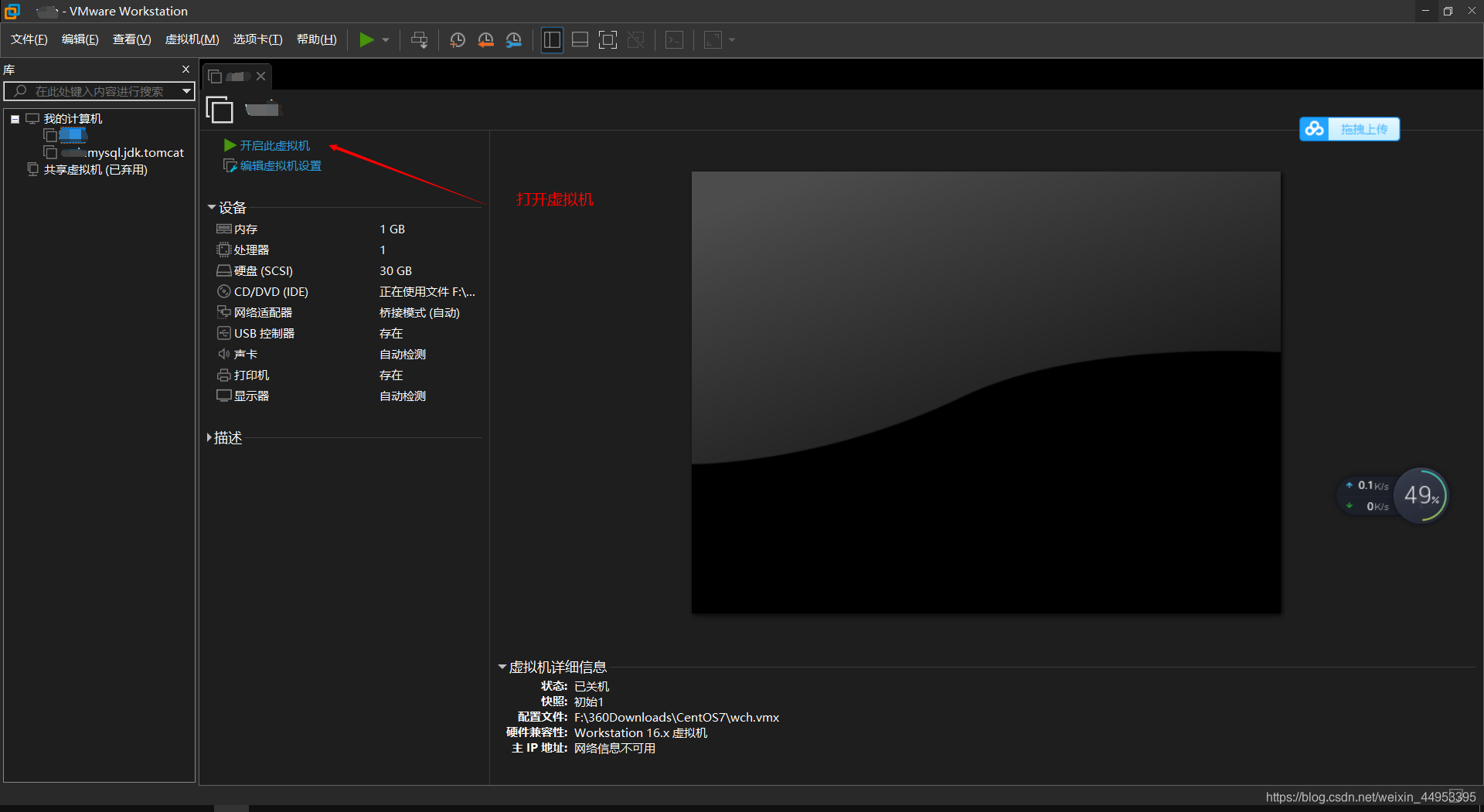
Task: Click the green power-on play icon
Action: tap(366, 39)
